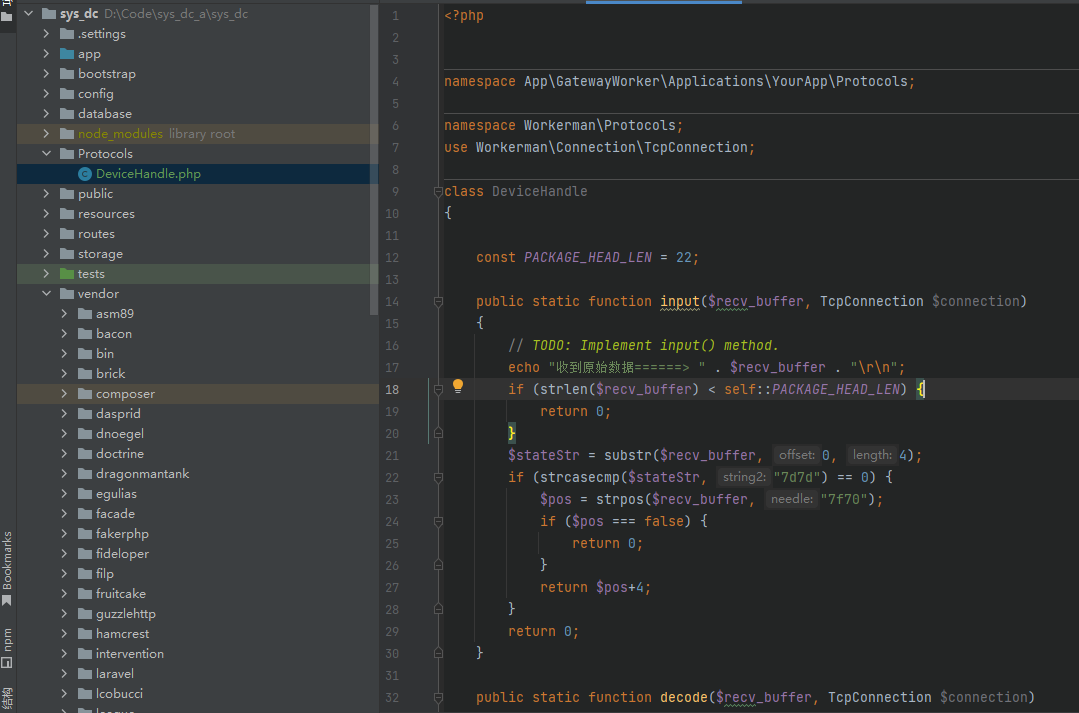
Task: Fold the DeviceHandle class block
Action: coord(438,191)
